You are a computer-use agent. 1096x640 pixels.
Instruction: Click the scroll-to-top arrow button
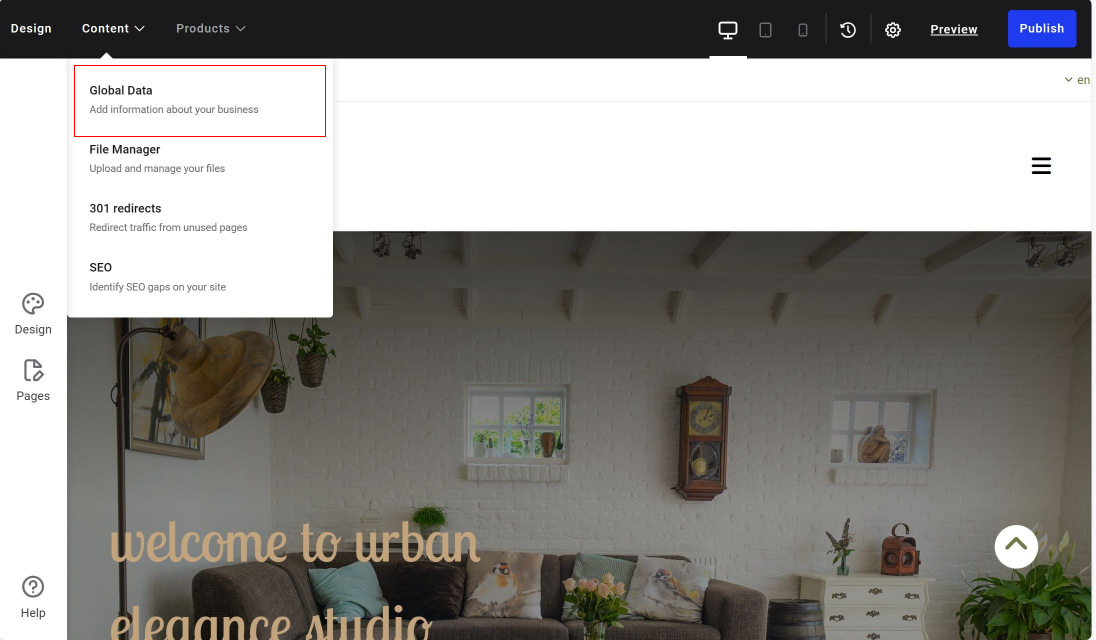point(1016,546)
